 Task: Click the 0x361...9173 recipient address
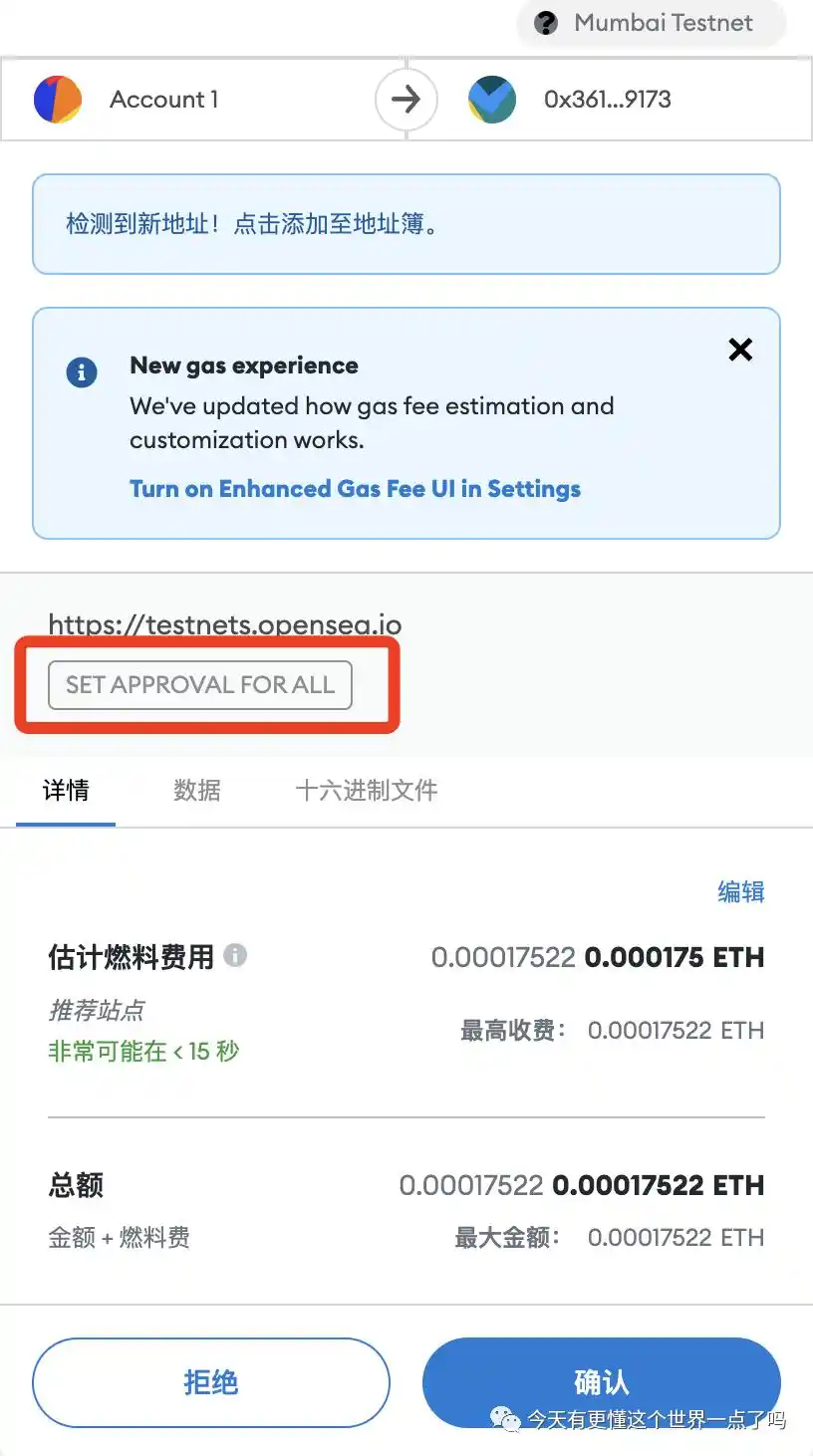[x=608, y=100]
